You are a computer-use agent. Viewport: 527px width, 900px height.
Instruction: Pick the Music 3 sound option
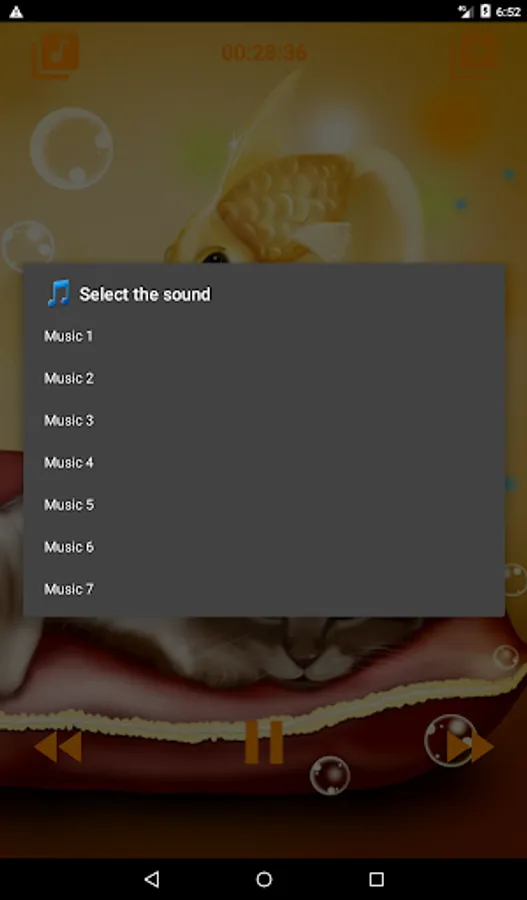click(x=264, y=421)
